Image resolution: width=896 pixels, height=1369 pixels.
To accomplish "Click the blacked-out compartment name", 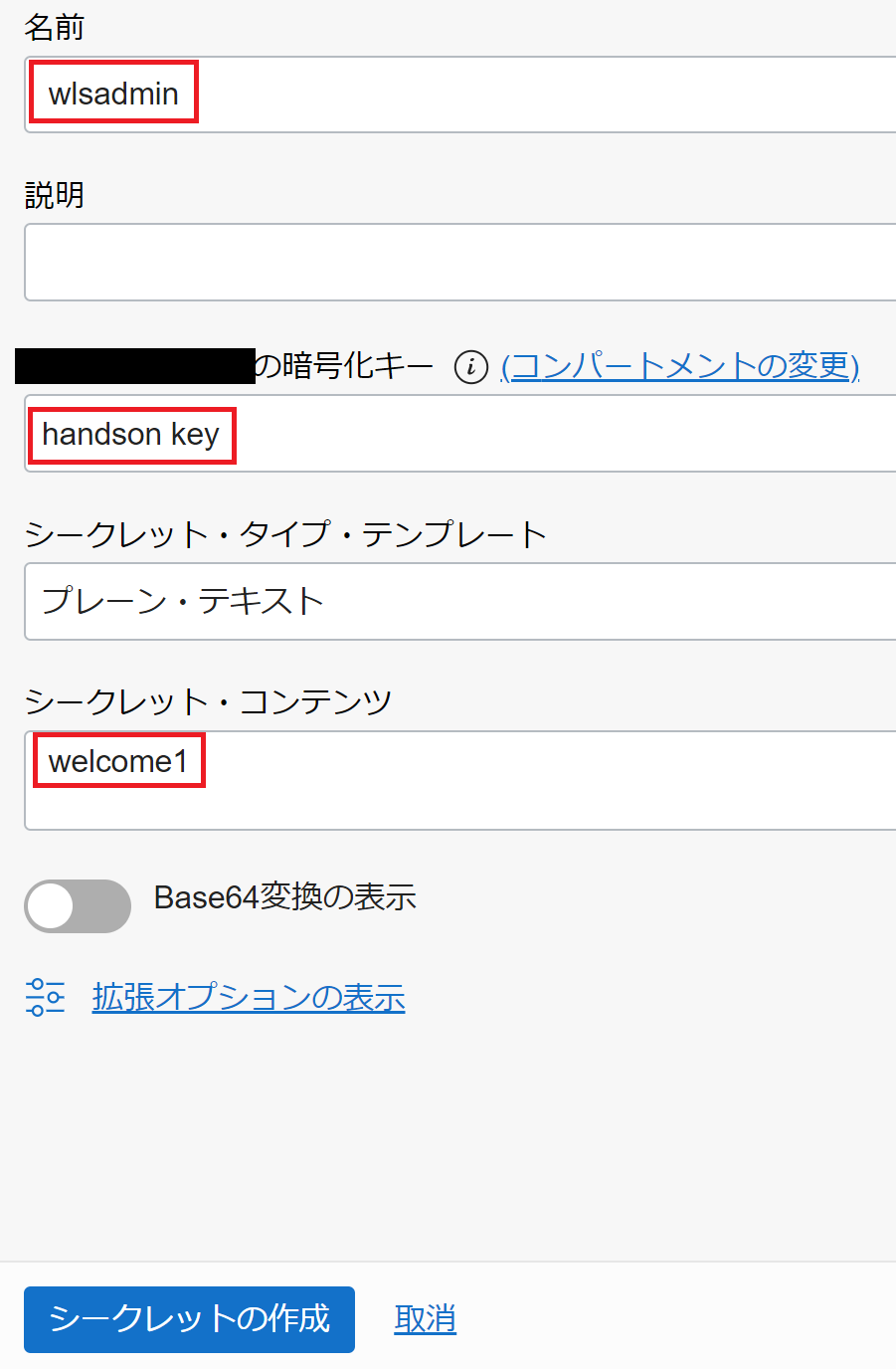I will [x=135, y=366].
